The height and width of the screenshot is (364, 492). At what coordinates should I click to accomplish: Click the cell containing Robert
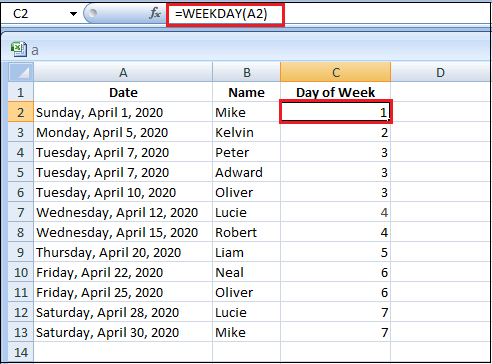pyautogui.click(x=246, y=232)
